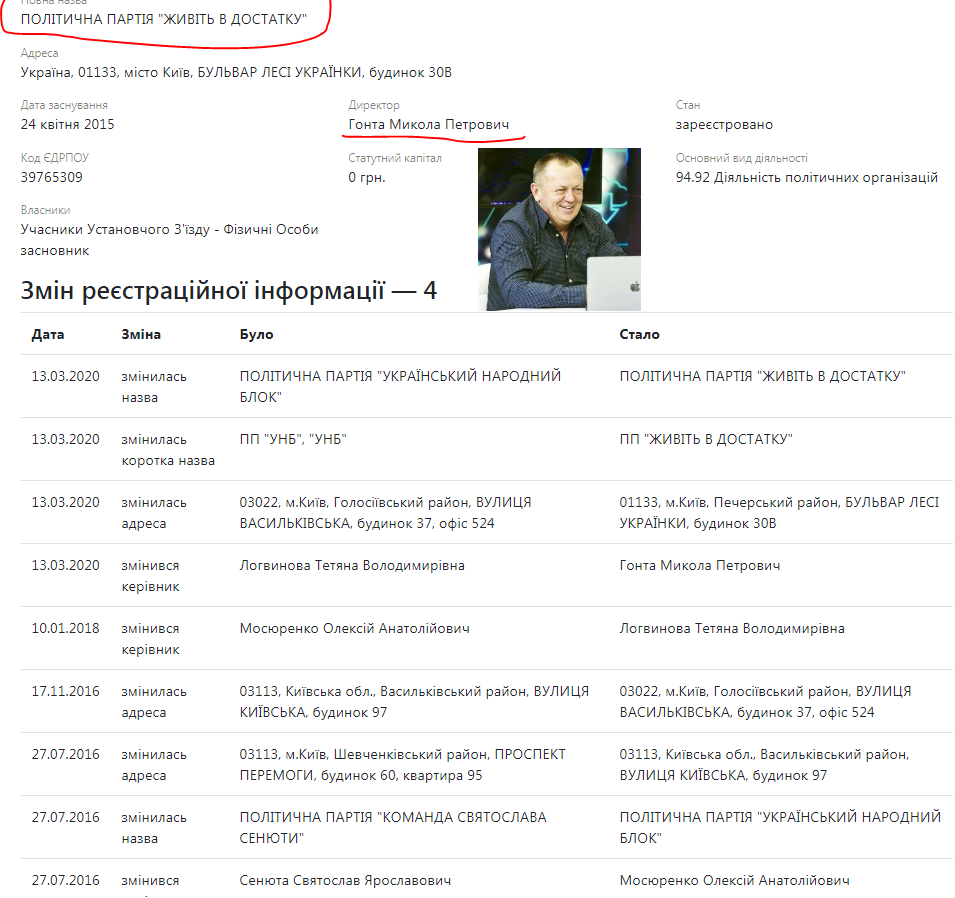Click the photo of the smiling man
The height and width of the screenshot is (898, 955).
(559, 229)
